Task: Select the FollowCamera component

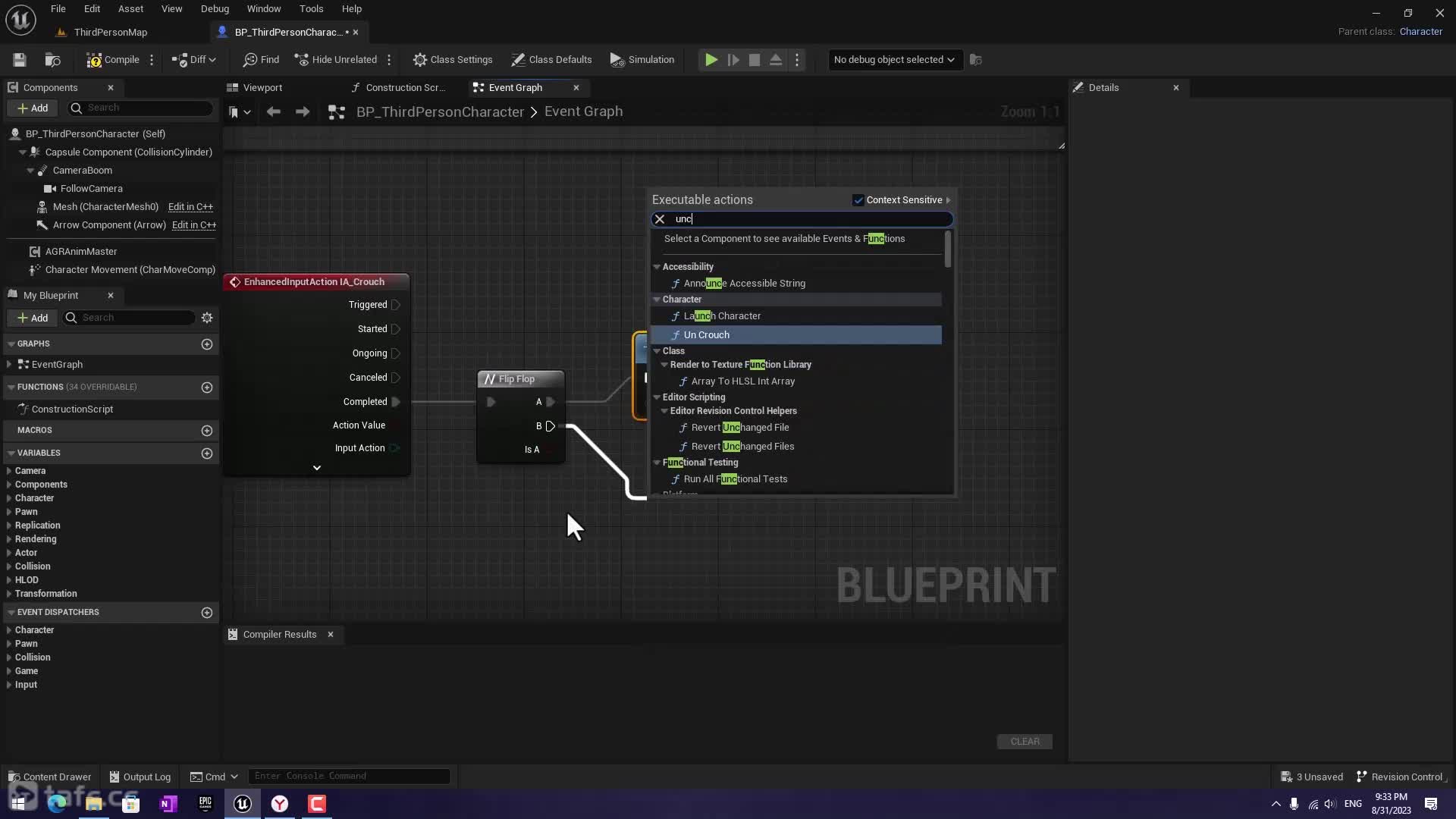Action: (x=91, y=189)
